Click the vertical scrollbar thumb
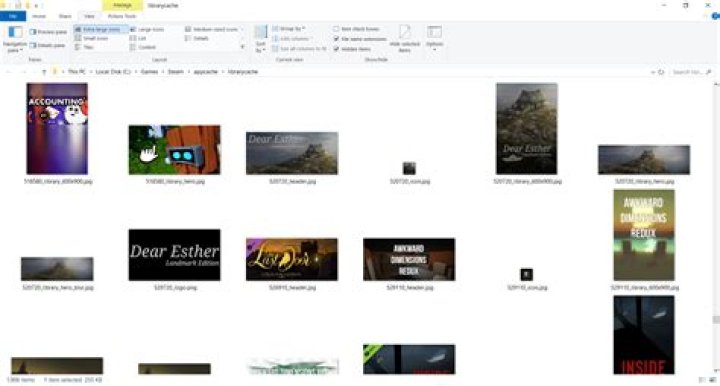 pyautogui.click(x=715, y=319)
